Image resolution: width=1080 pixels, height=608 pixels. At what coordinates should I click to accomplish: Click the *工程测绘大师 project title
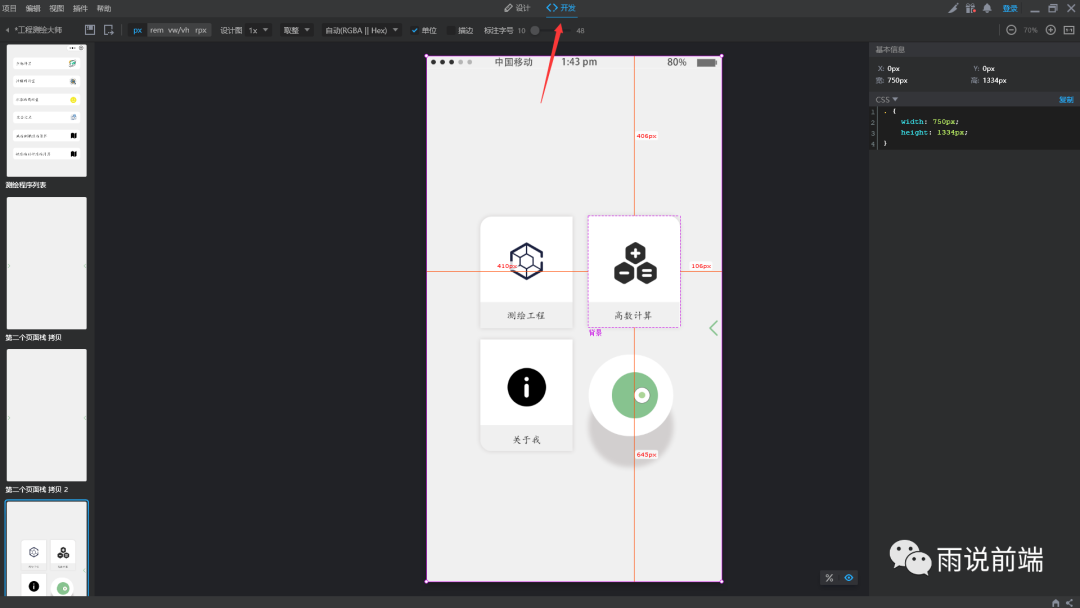[39, 30]
